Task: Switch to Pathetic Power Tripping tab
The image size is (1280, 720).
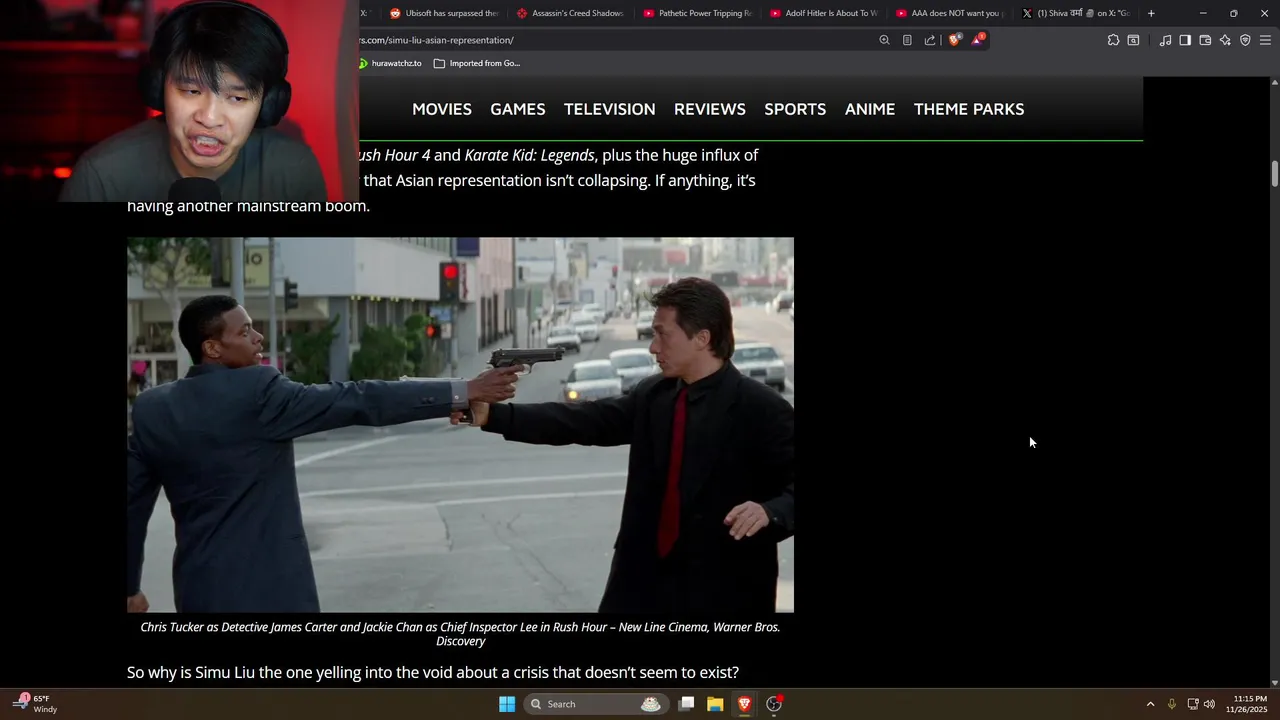Action: [x=697, y=13]
